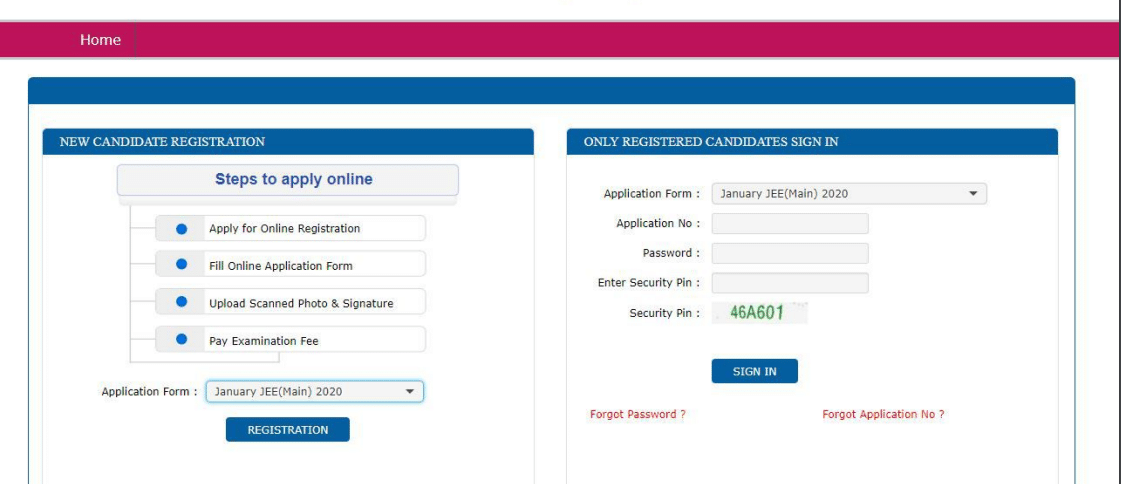
Task: Select the Upload Scanned Photo & Signature step
Action: click(300, 303)
